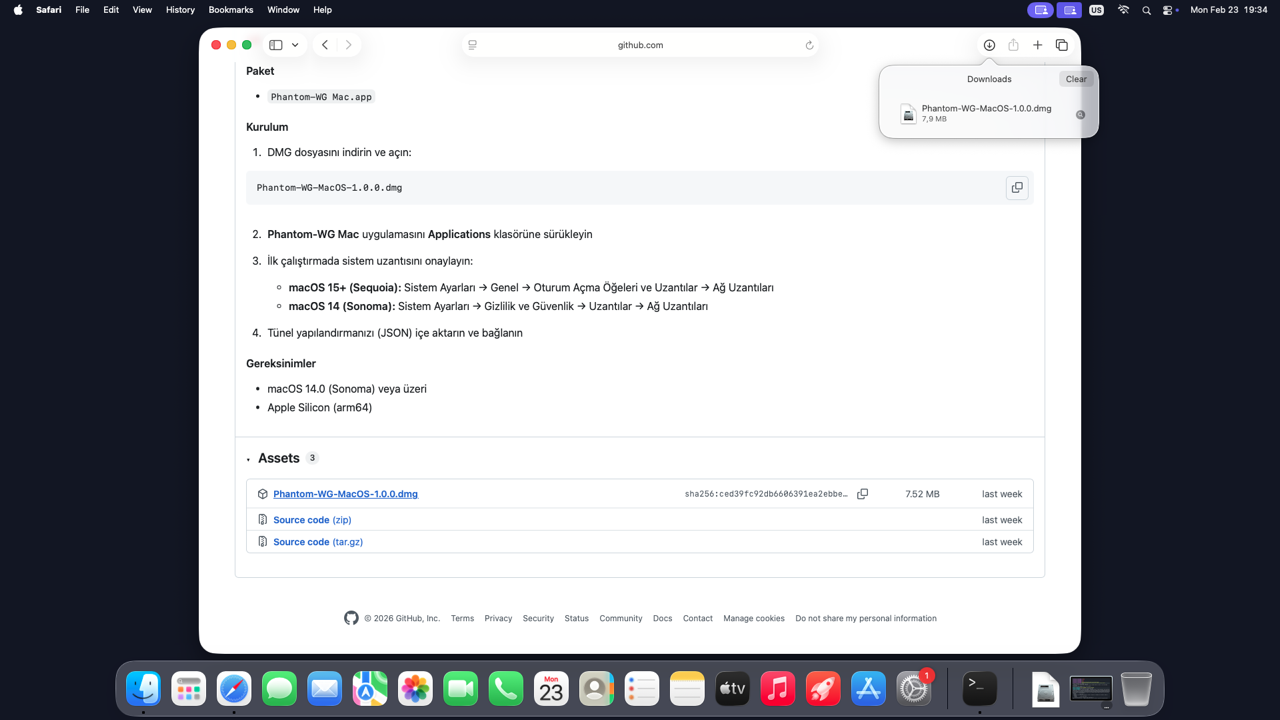Open the GitHub Privacy footer link
This screenshot has width=1280, height=720.
498,618
